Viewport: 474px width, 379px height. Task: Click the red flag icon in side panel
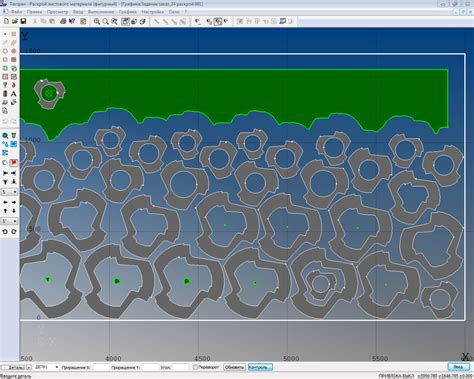(14, 163)
